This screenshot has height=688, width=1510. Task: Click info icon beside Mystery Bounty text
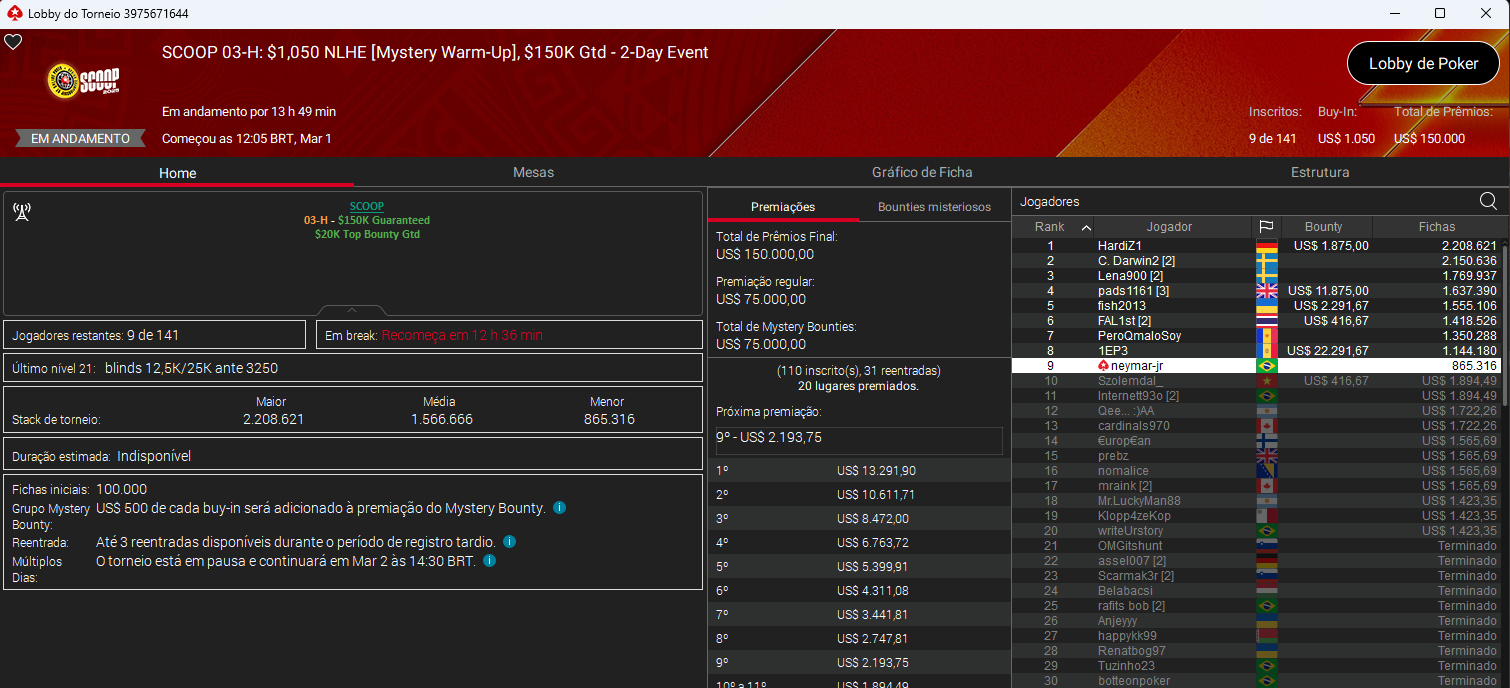click(x=559, y=508)
